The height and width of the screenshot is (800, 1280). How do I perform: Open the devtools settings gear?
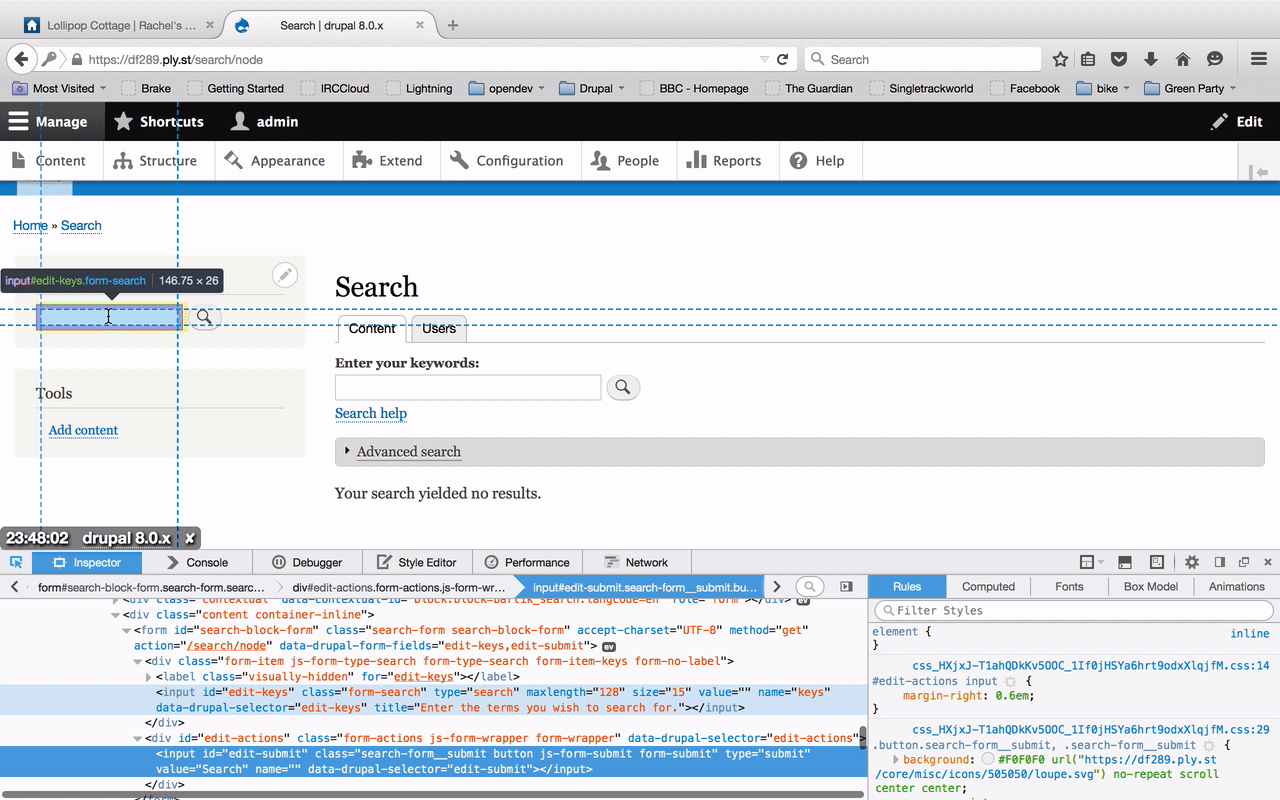point(1194,562)
